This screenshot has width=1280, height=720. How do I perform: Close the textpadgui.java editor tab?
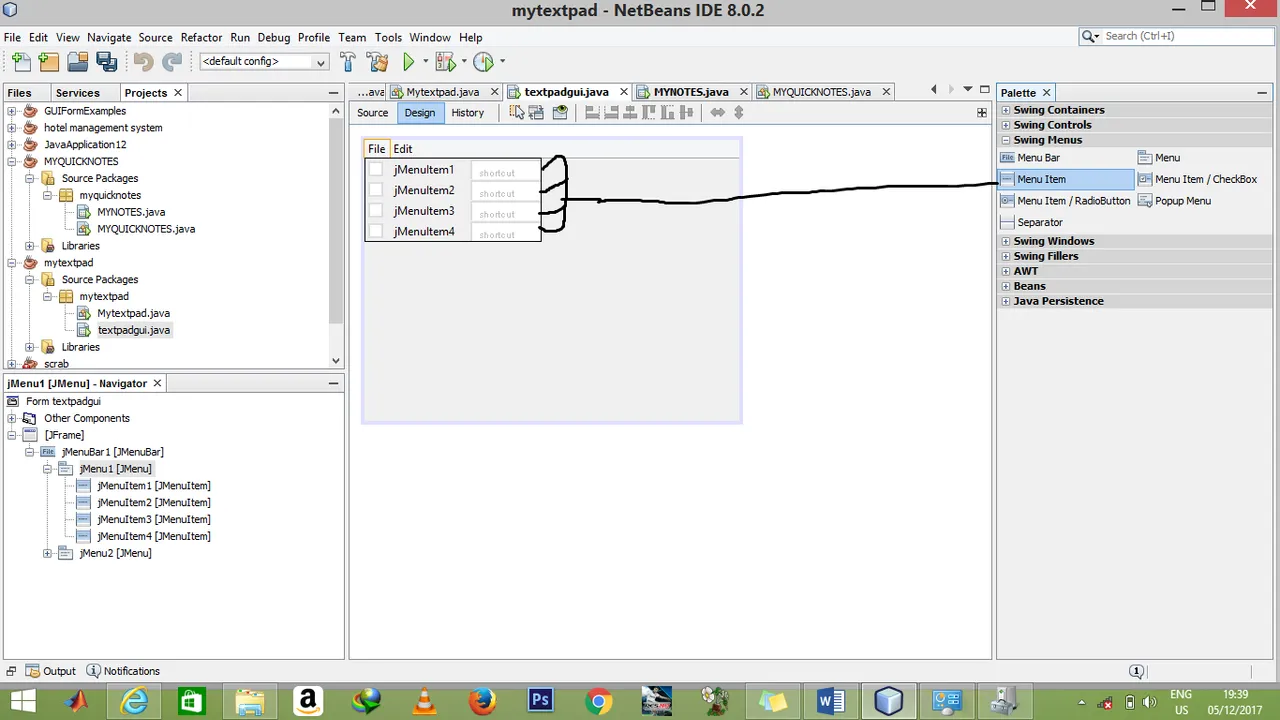pos(624,92)
